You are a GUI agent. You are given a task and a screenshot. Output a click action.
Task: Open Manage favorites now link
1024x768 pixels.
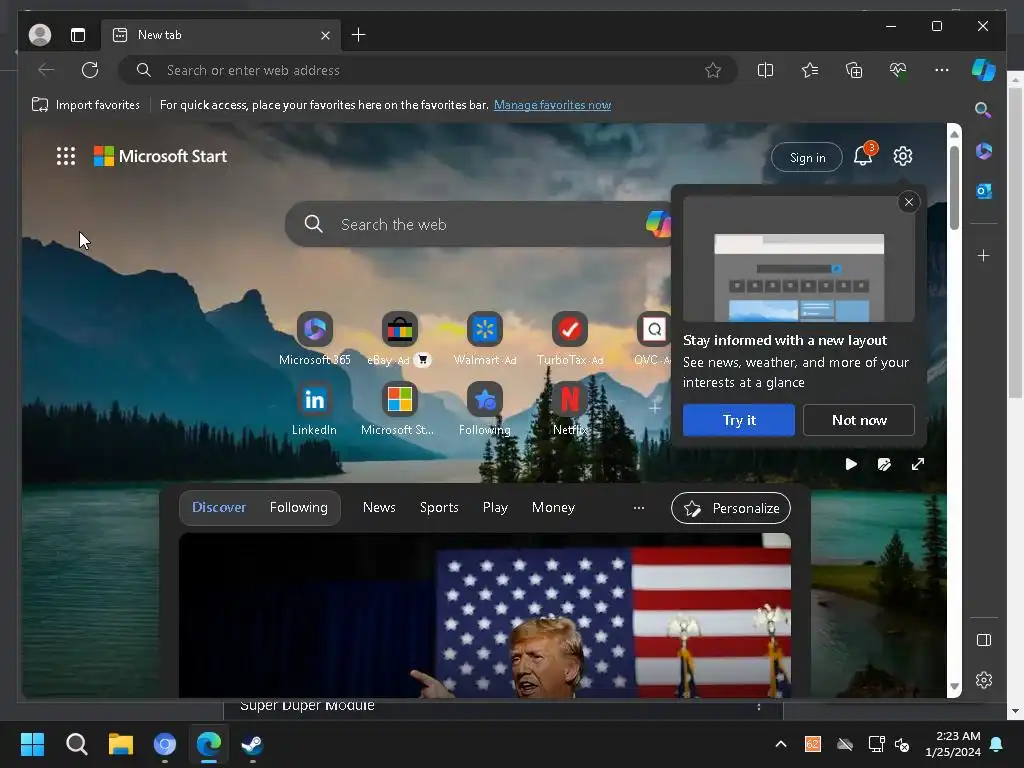click(552, 105)
